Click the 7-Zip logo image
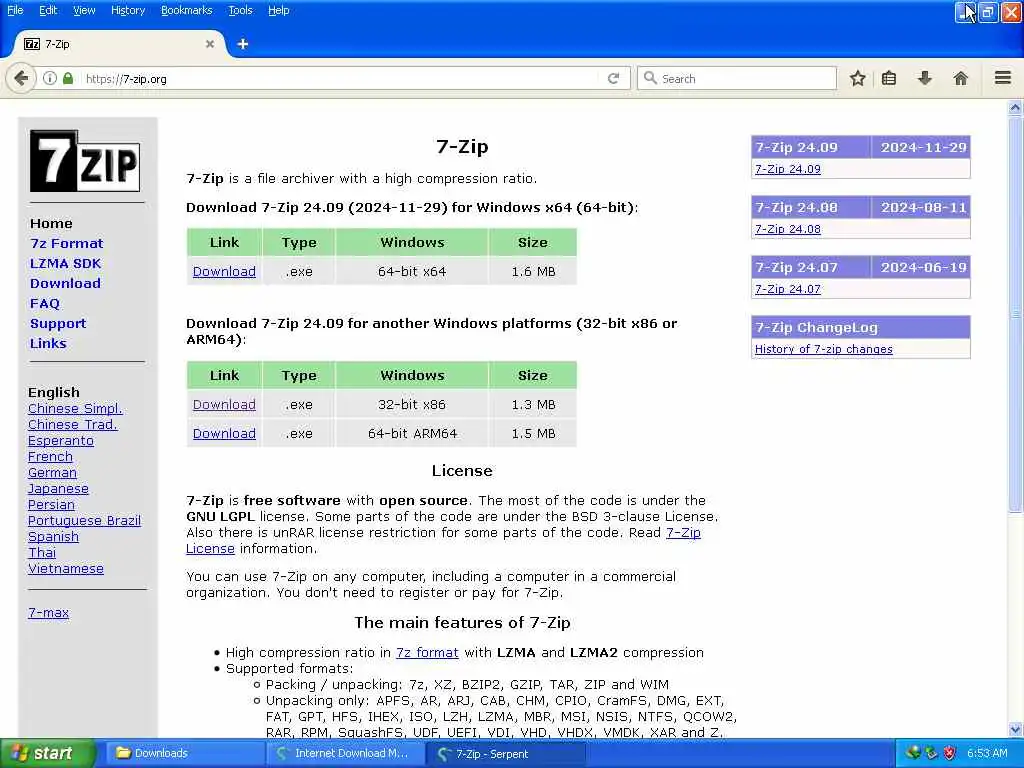The width and height of the screenshot is (1024, 768). (85, 161)
